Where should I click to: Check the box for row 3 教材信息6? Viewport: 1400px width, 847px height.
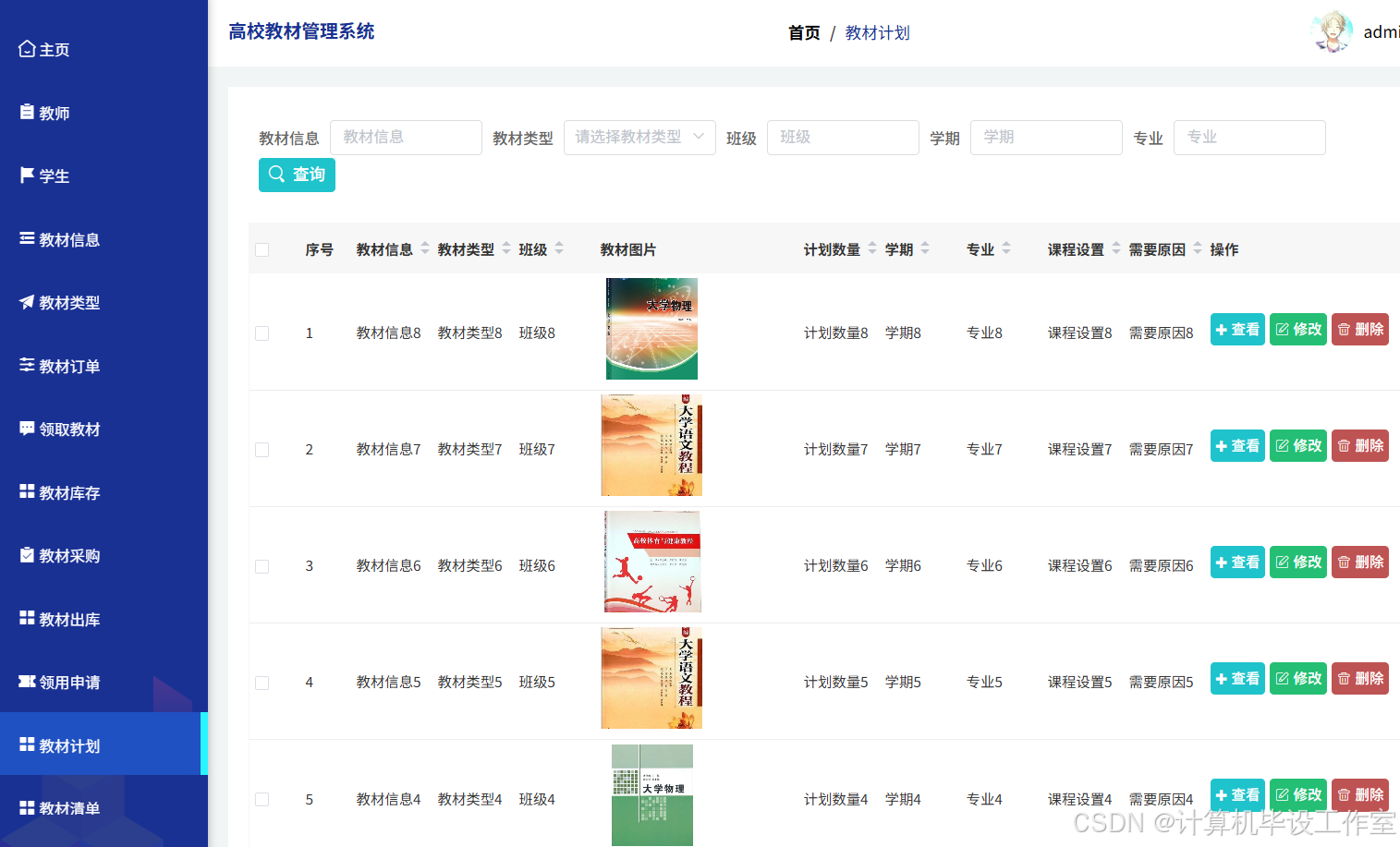(x=262, y=566)
